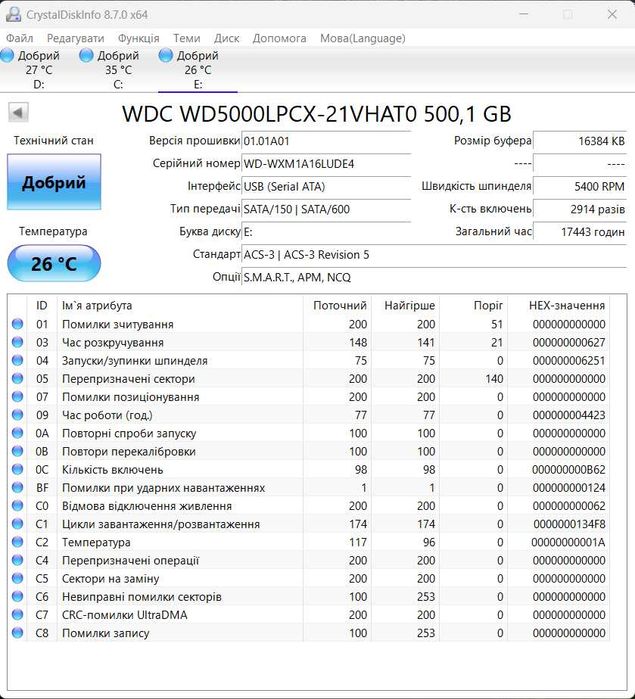Click power on count 2914 разів

pos(580,209)
